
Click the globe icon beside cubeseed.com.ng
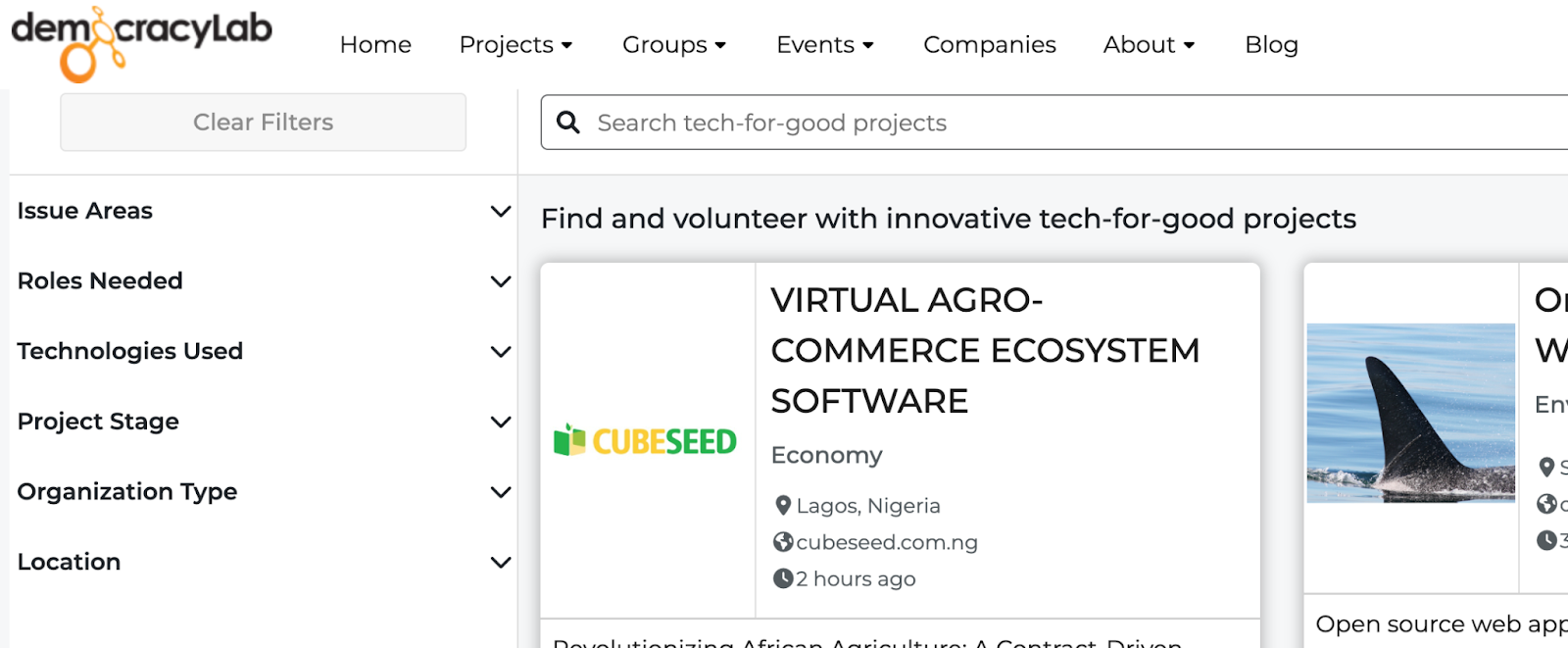tap(783, 542)
